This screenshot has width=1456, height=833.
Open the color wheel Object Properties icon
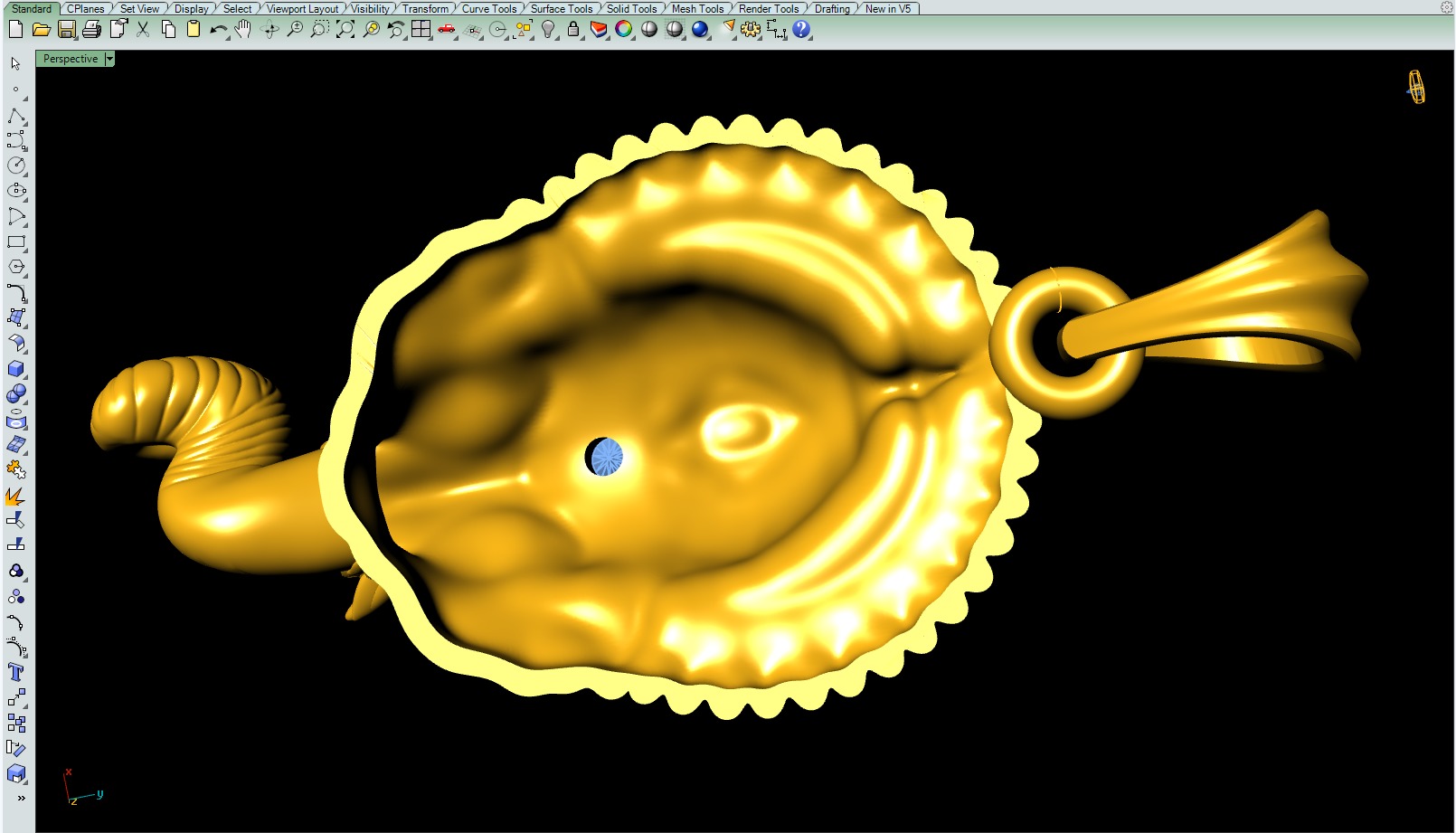(x=624, y=29)
